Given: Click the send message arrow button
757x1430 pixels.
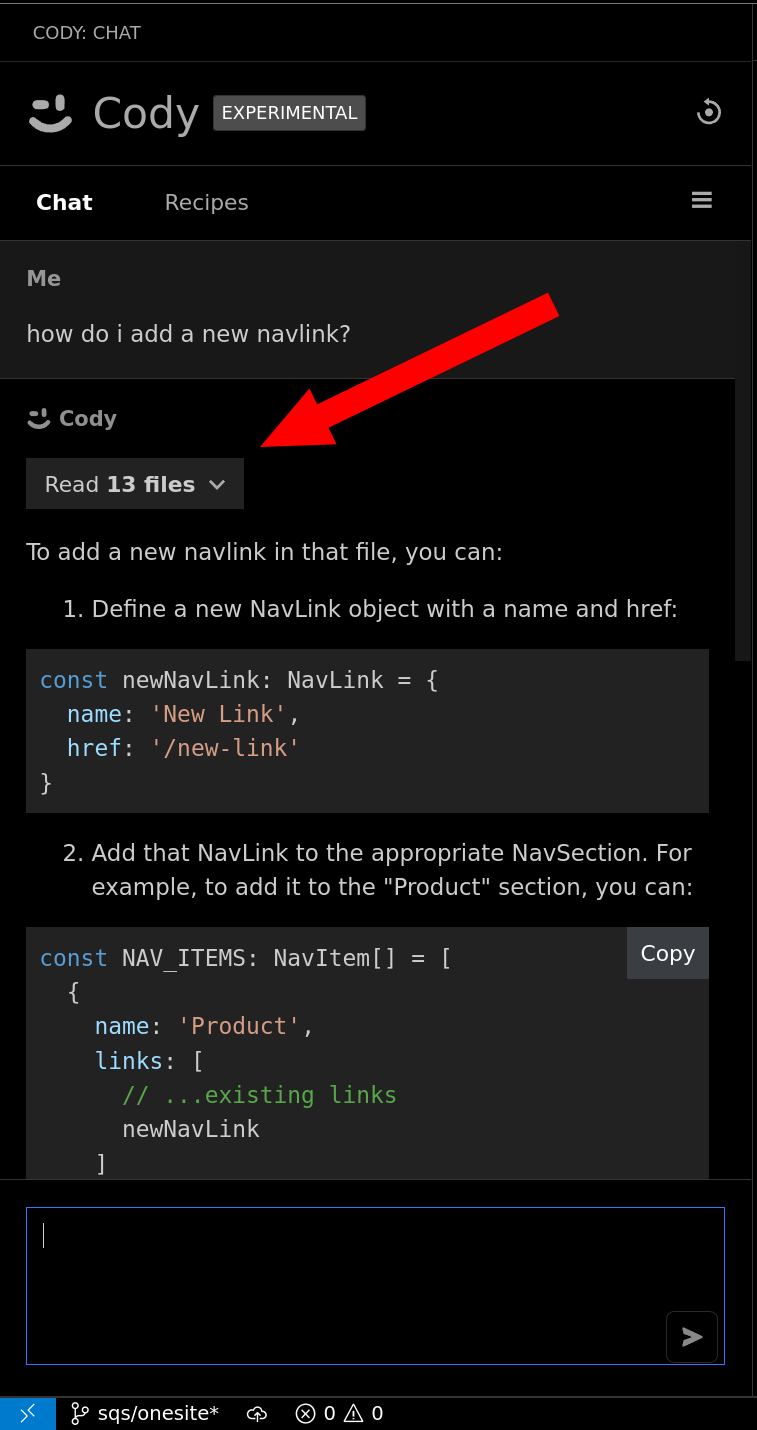Looking at the screenshot, I should 692,1337.
